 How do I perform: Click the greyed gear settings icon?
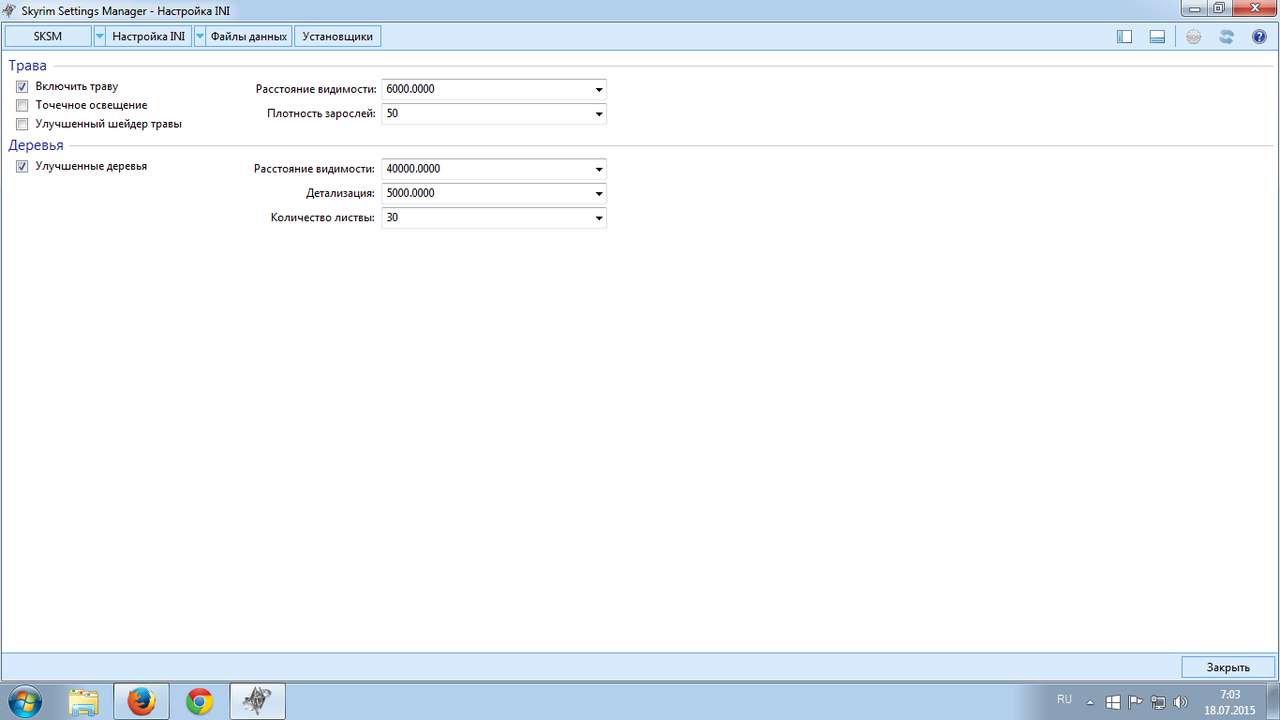point(1193,37)
